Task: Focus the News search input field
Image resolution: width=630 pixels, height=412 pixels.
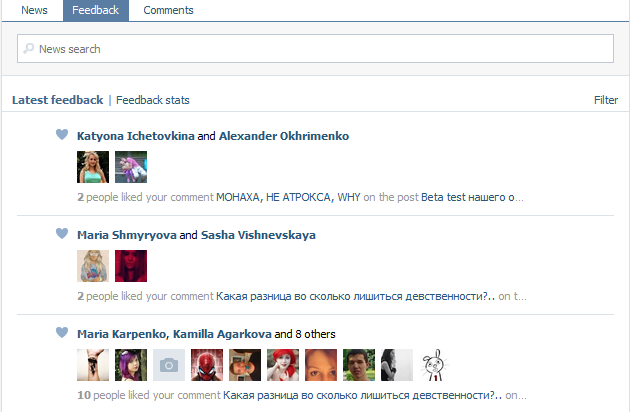Action: pos(315,49)
